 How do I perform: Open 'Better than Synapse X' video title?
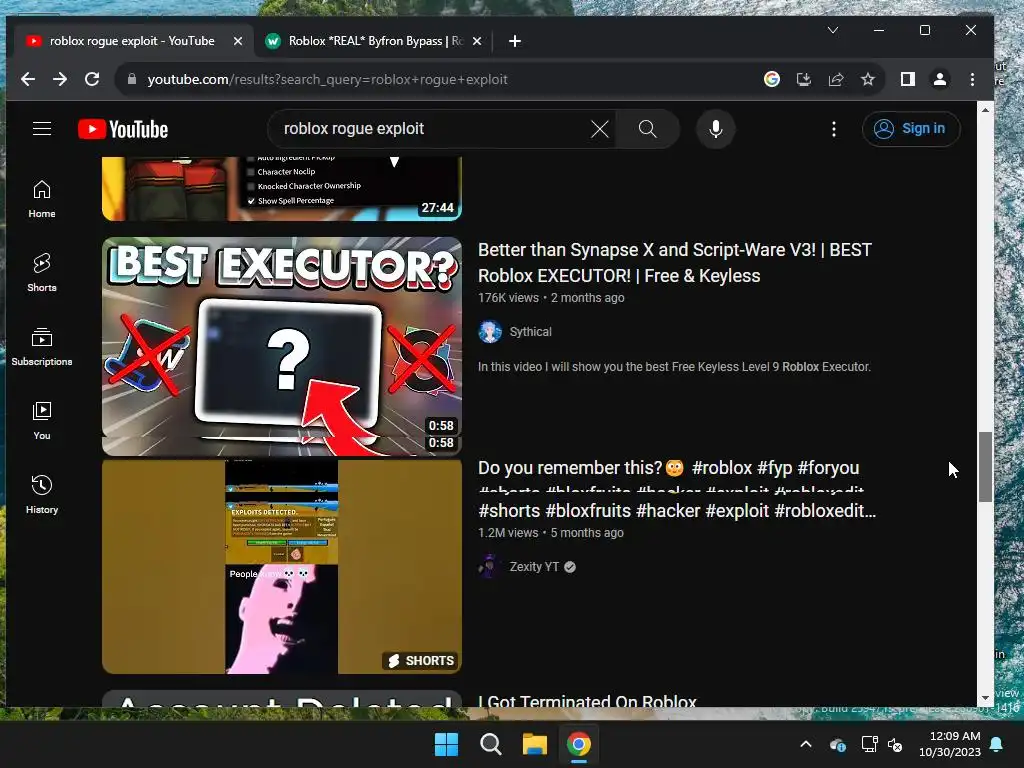pyautogui.click(x=675, y=263)
